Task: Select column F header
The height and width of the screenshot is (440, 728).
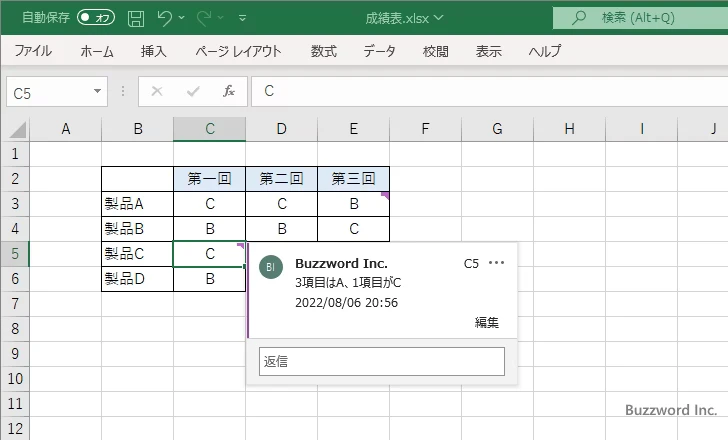Action: [x=425, y=129]
